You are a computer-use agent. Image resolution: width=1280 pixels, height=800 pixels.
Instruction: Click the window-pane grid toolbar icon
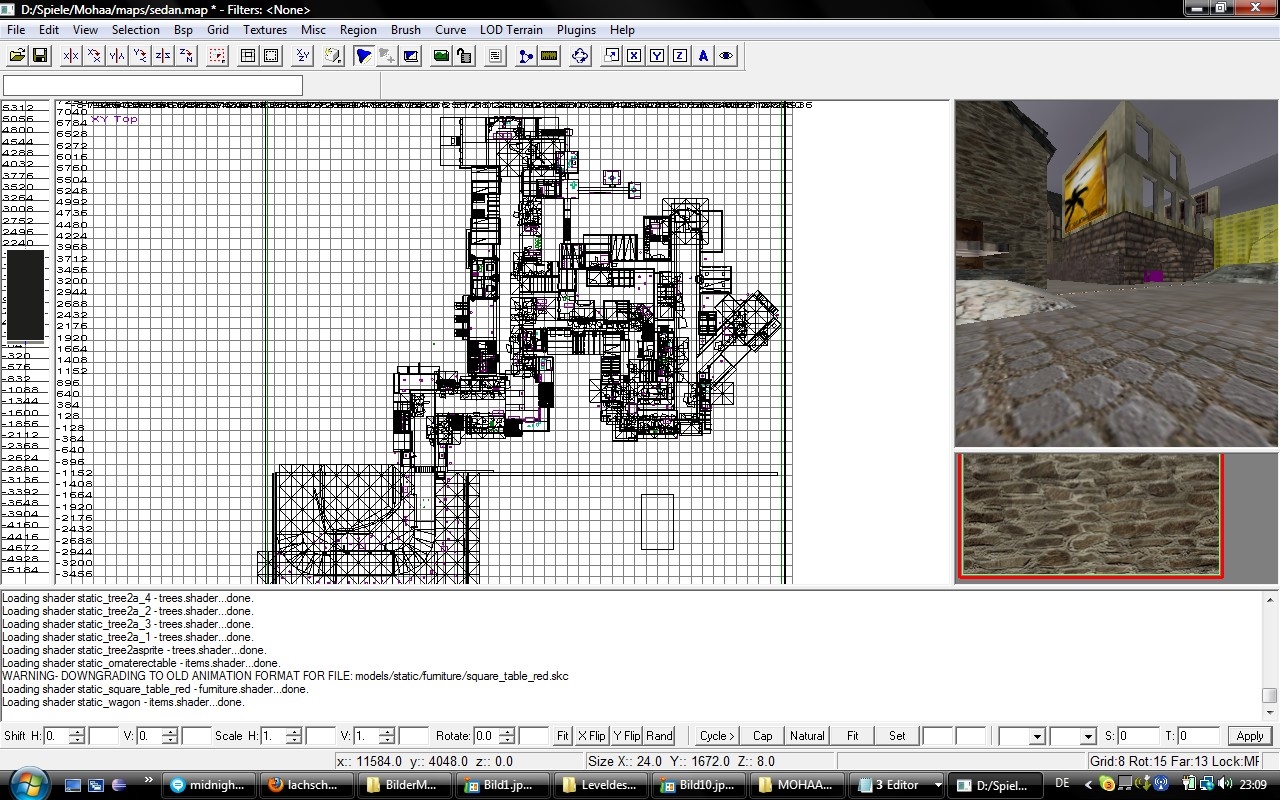click(248, 56)
